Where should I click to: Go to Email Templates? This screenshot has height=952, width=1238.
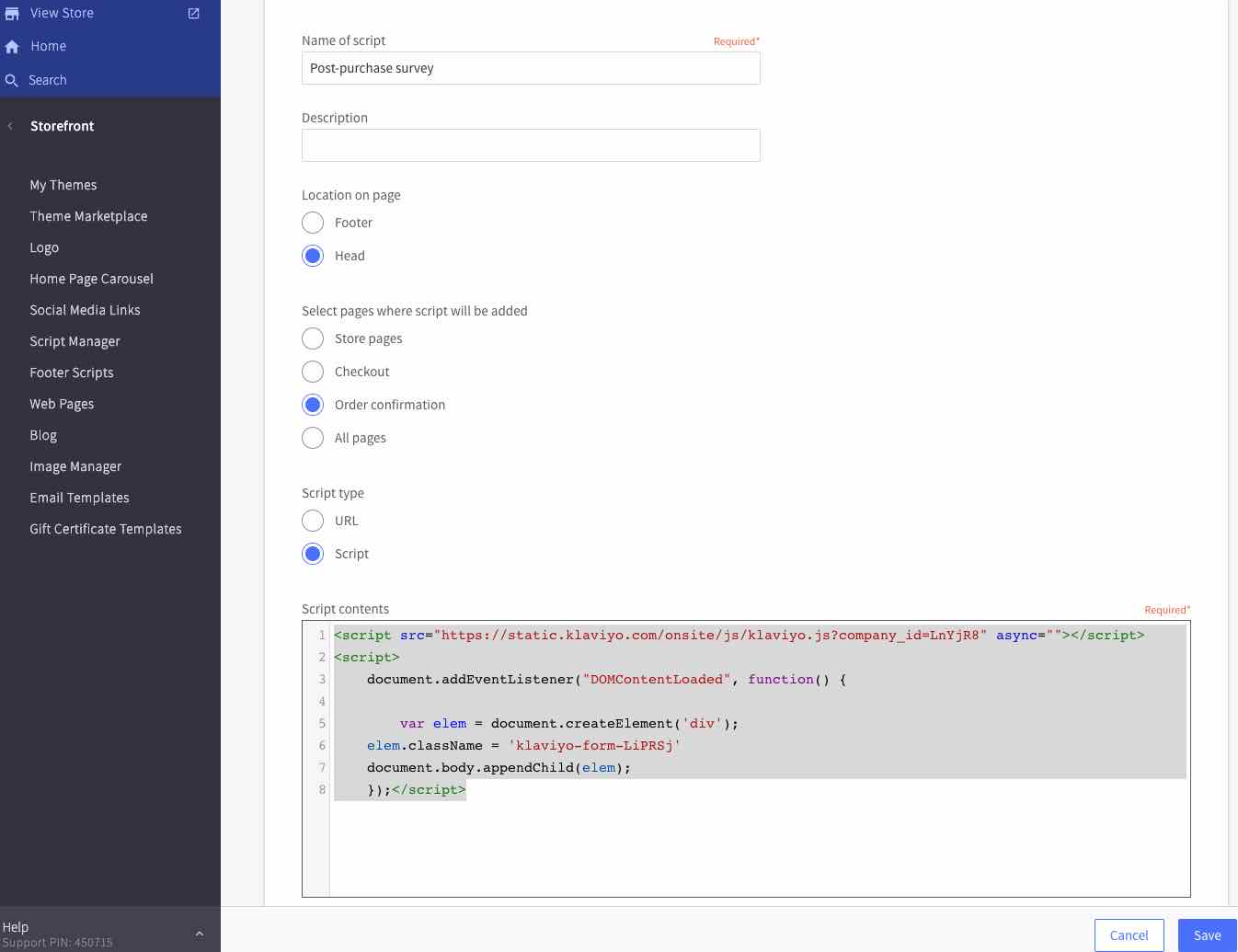80,498
